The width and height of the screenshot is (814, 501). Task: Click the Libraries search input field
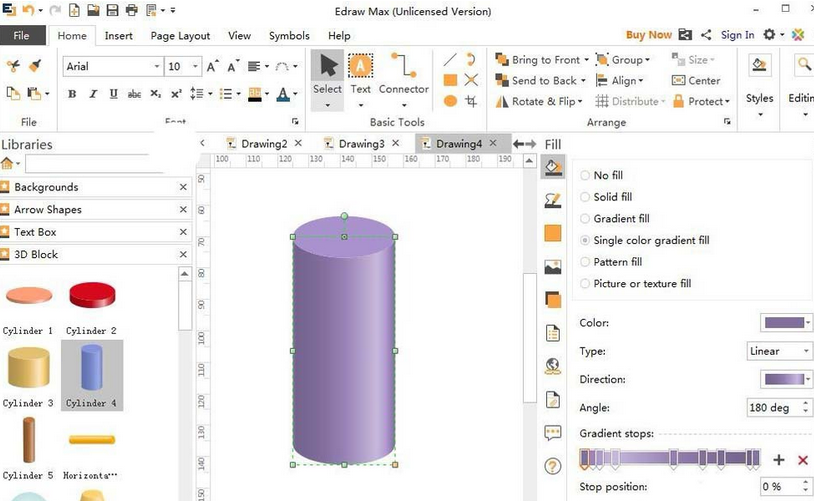94,164
